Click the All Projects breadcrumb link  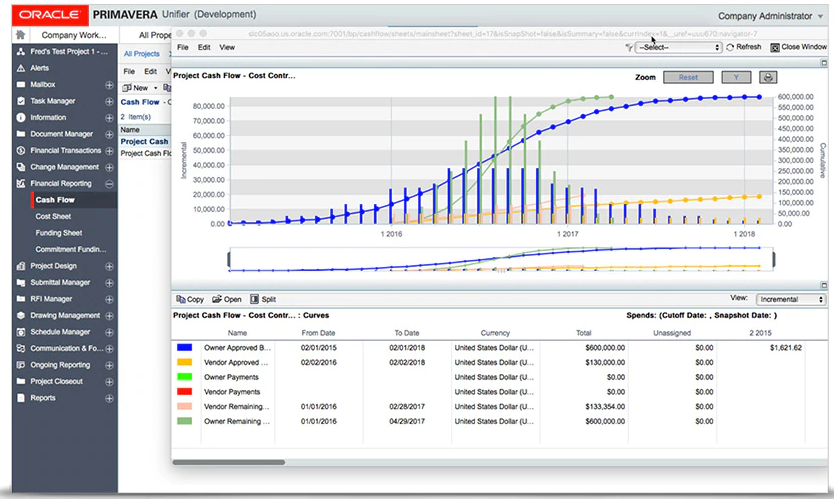coord(141,54)
